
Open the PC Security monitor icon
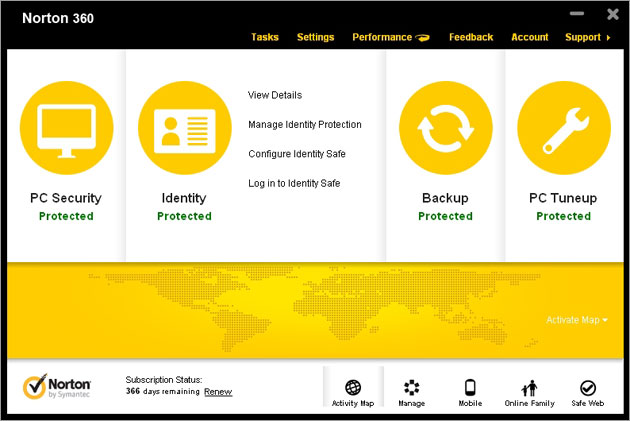[67, 128]
